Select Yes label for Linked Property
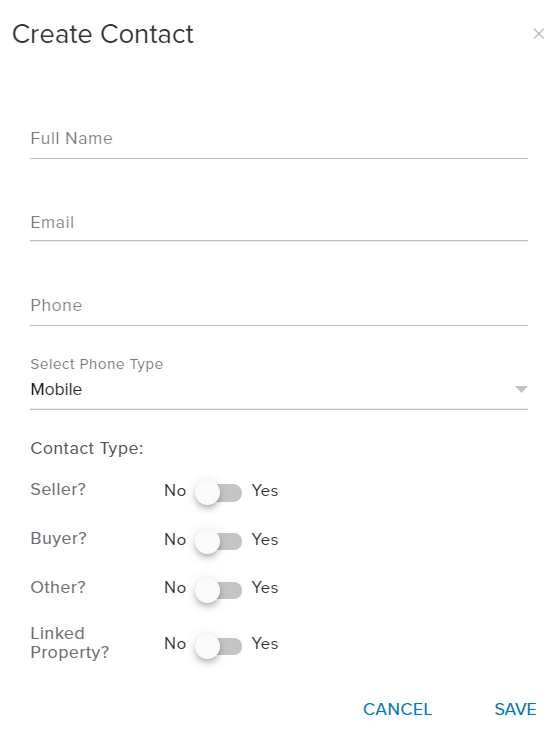This screenshot has width=558, height=742. [265, 643]
